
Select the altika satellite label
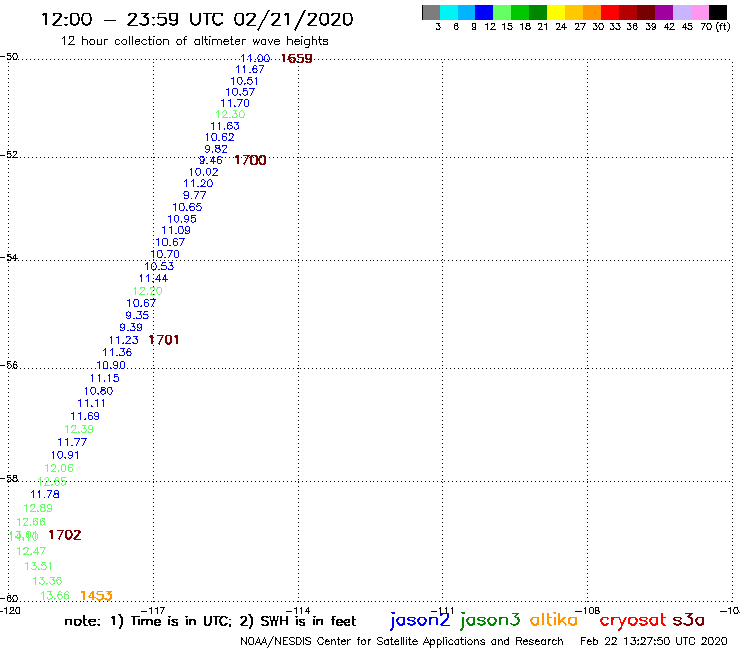pyautogui.click(x=554, y=619)
